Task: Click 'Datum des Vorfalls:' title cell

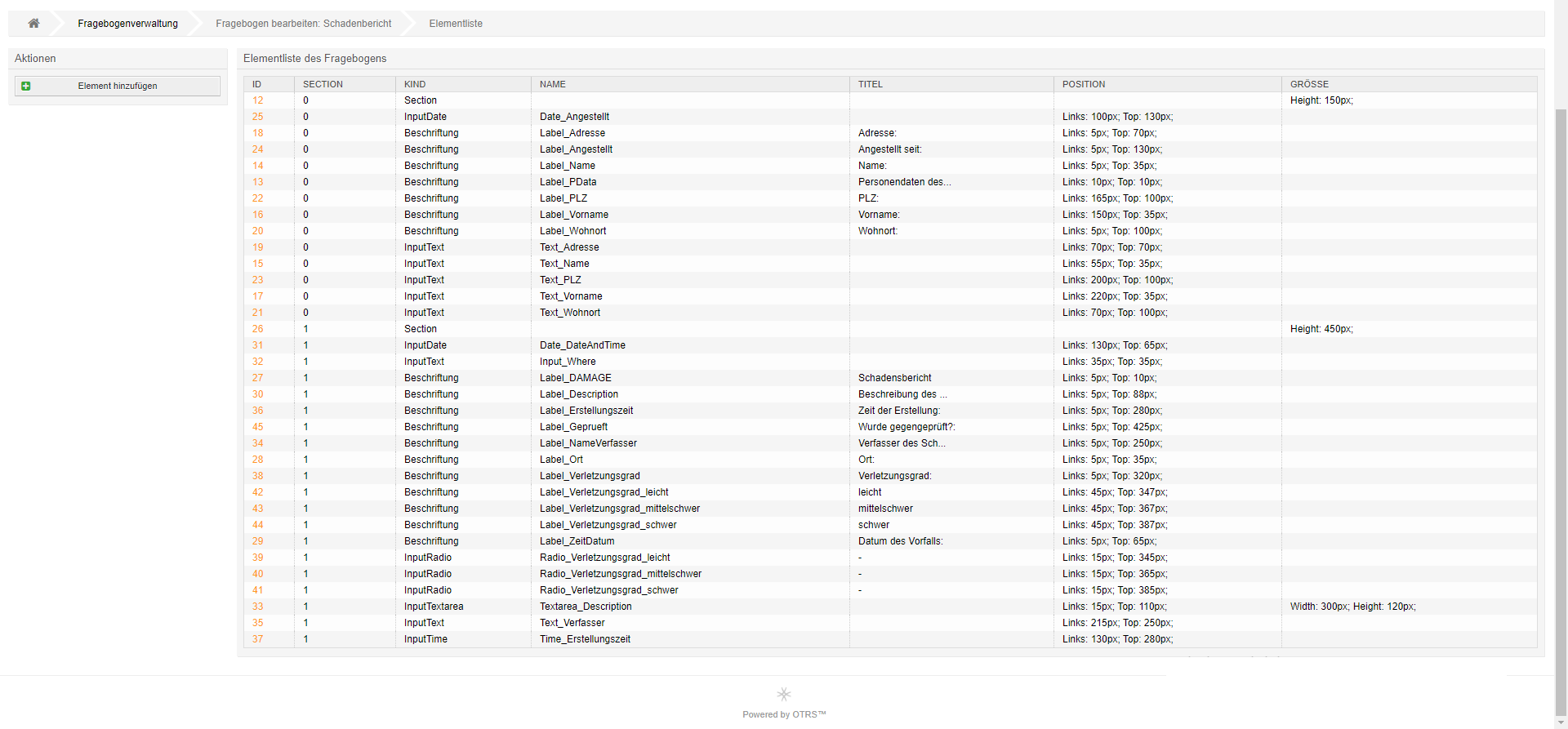Action: pyautogui.click(x=951, y=541)
